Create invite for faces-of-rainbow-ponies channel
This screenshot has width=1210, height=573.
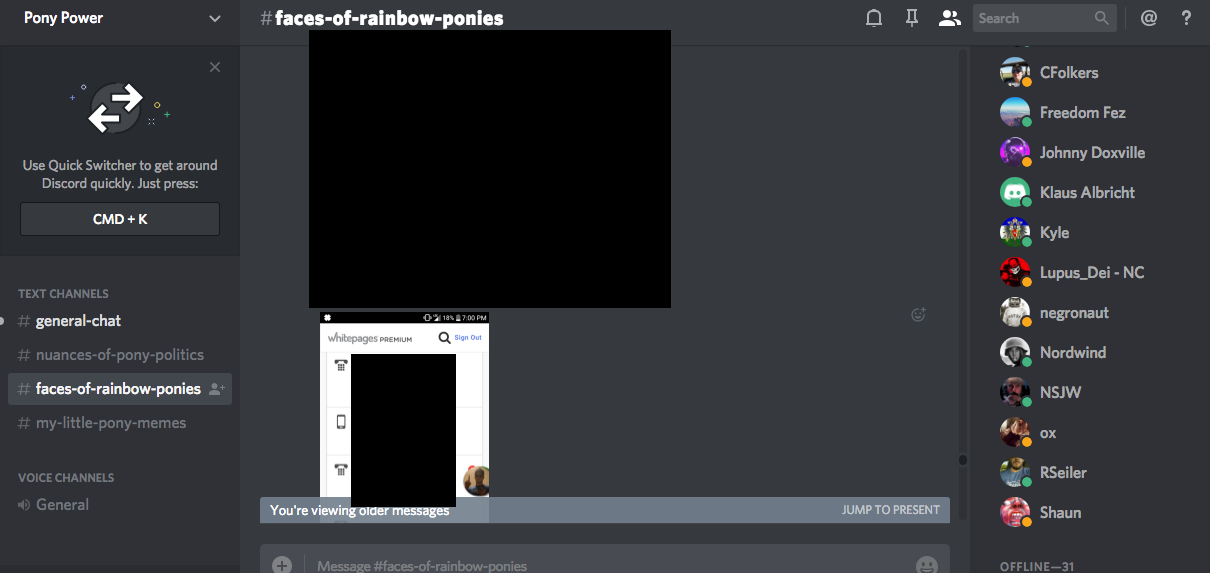pos(217,389)
